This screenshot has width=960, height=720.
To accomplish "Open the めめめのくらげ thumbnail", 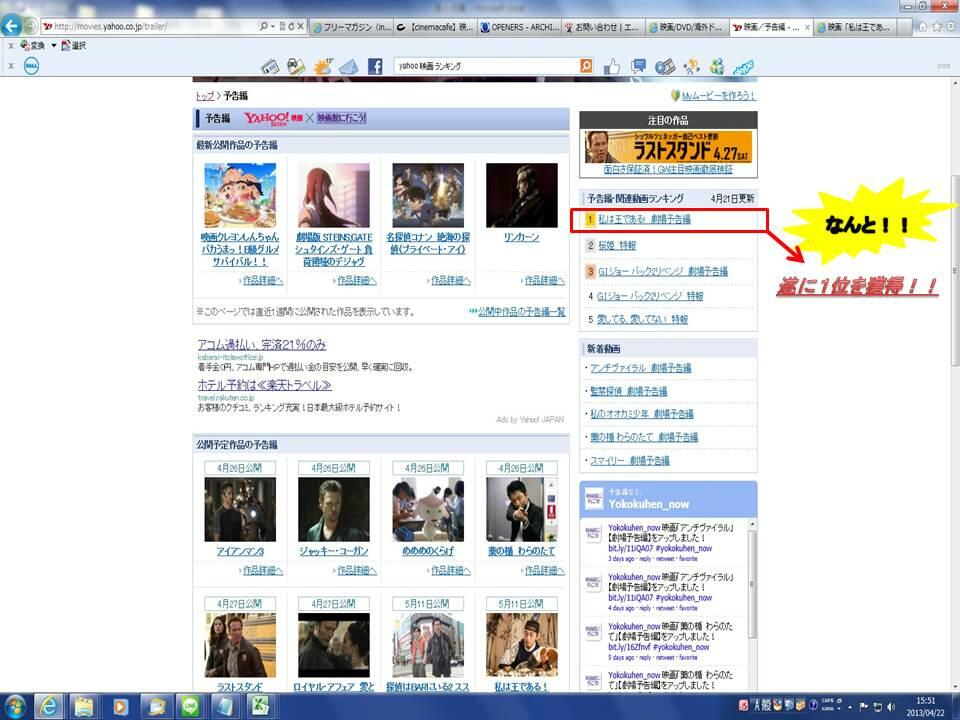I will pyautogui.click(x=428, y=509).
